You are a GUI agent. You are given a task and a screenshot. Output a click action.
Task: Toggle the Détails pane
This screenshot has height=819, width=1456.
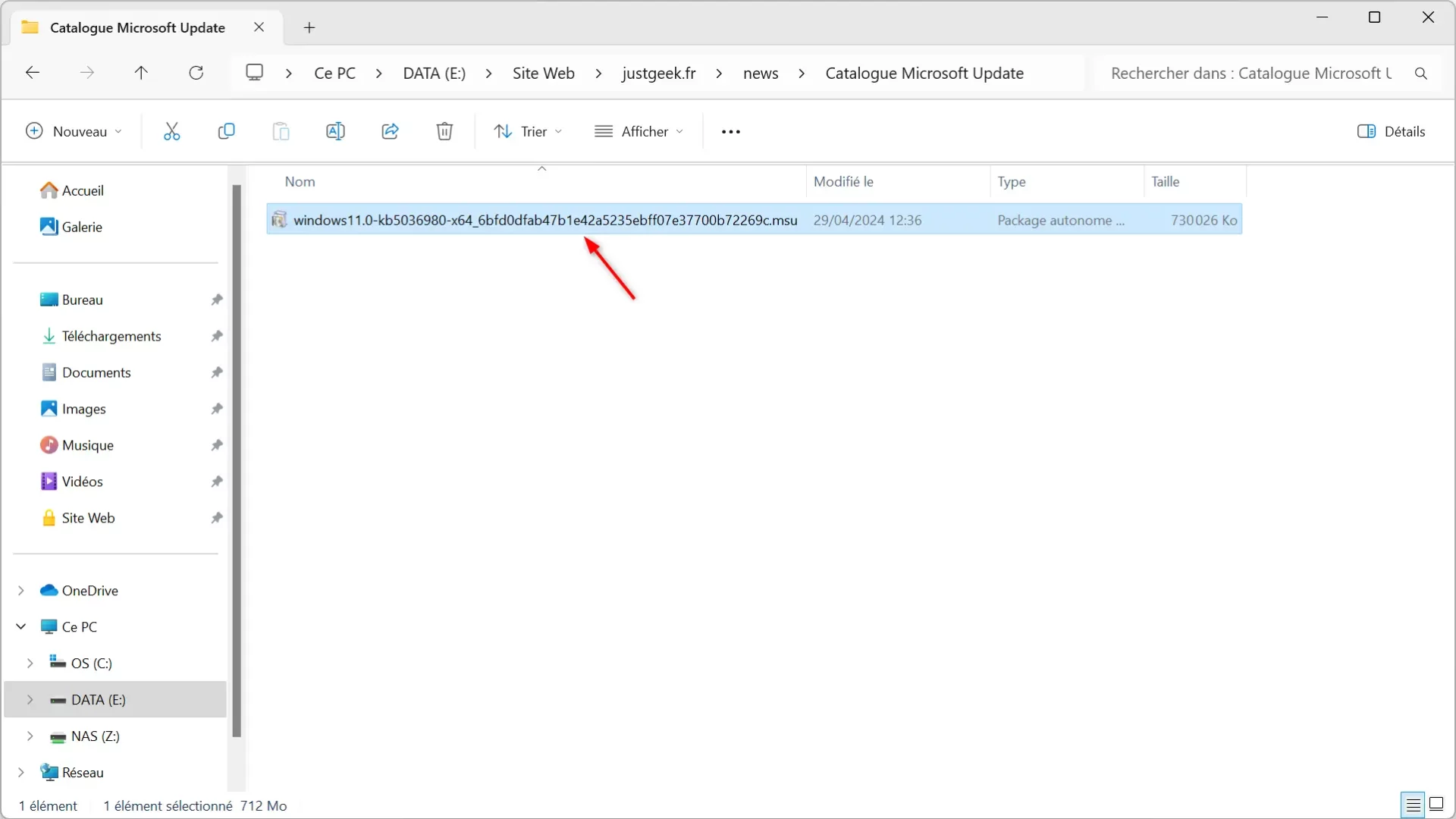1391,131
